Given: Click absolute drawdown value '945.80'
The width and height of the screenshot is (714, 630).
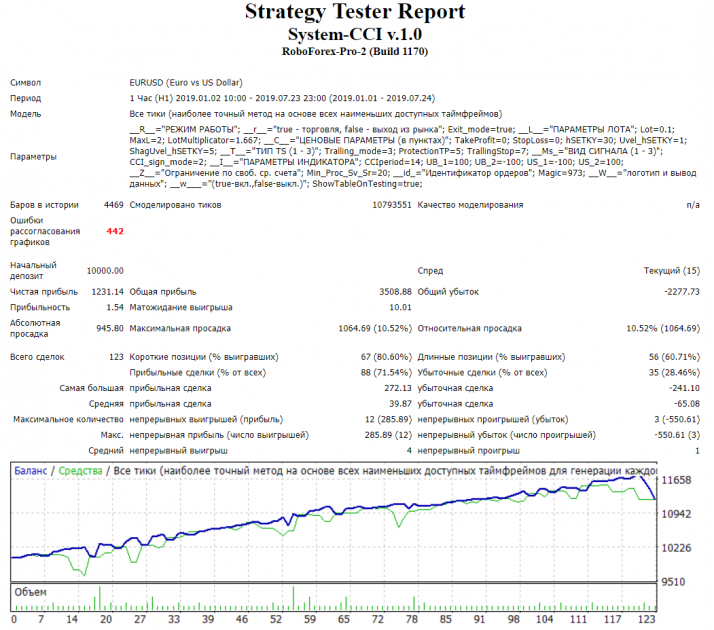Looking at the screenshot, I should [x=110, y=328].
